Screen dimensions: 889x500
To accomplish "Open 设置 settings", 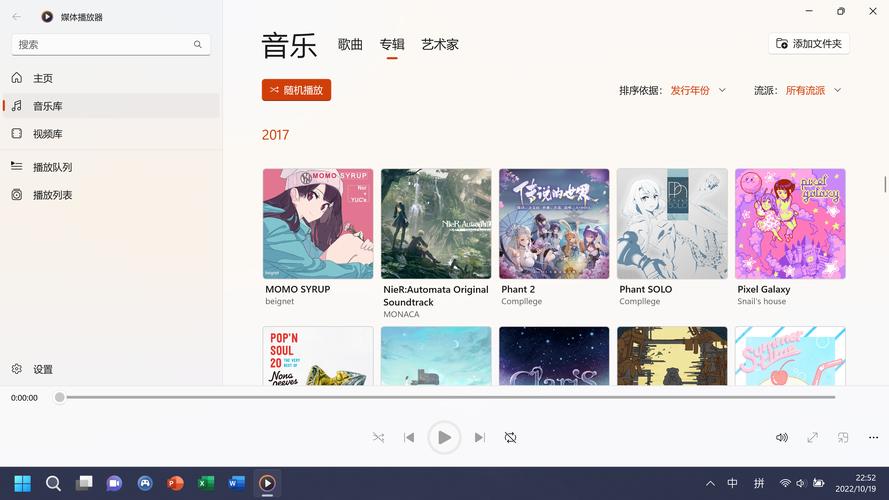I will click(111, 369).
